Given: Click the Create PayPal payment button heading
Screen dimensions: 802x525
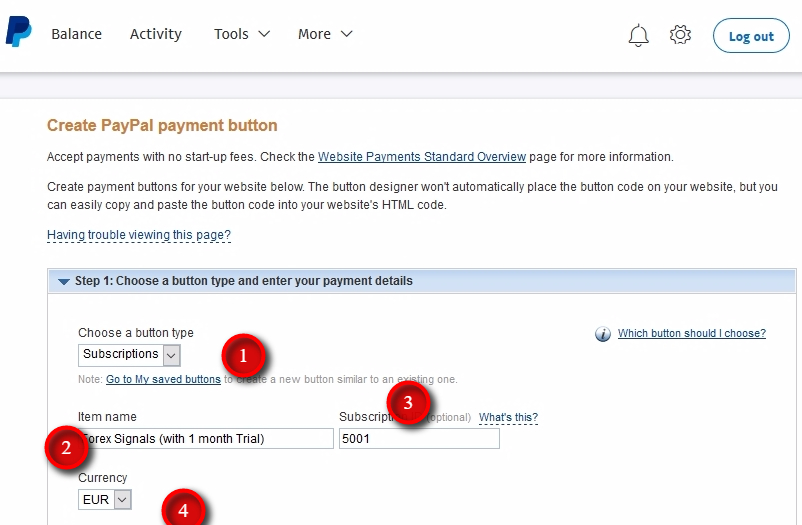Looking at the screenshot, I should (162, 125).
